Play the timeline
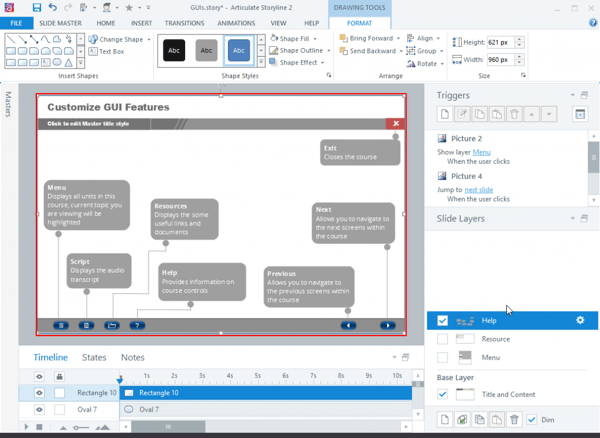The width and height of the screenshot is (600, 438). [26, 427]
